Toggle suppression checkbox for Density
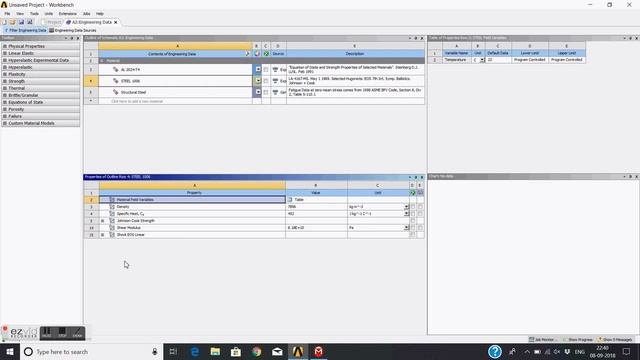The image size is (640, 360). pos(413,207)
